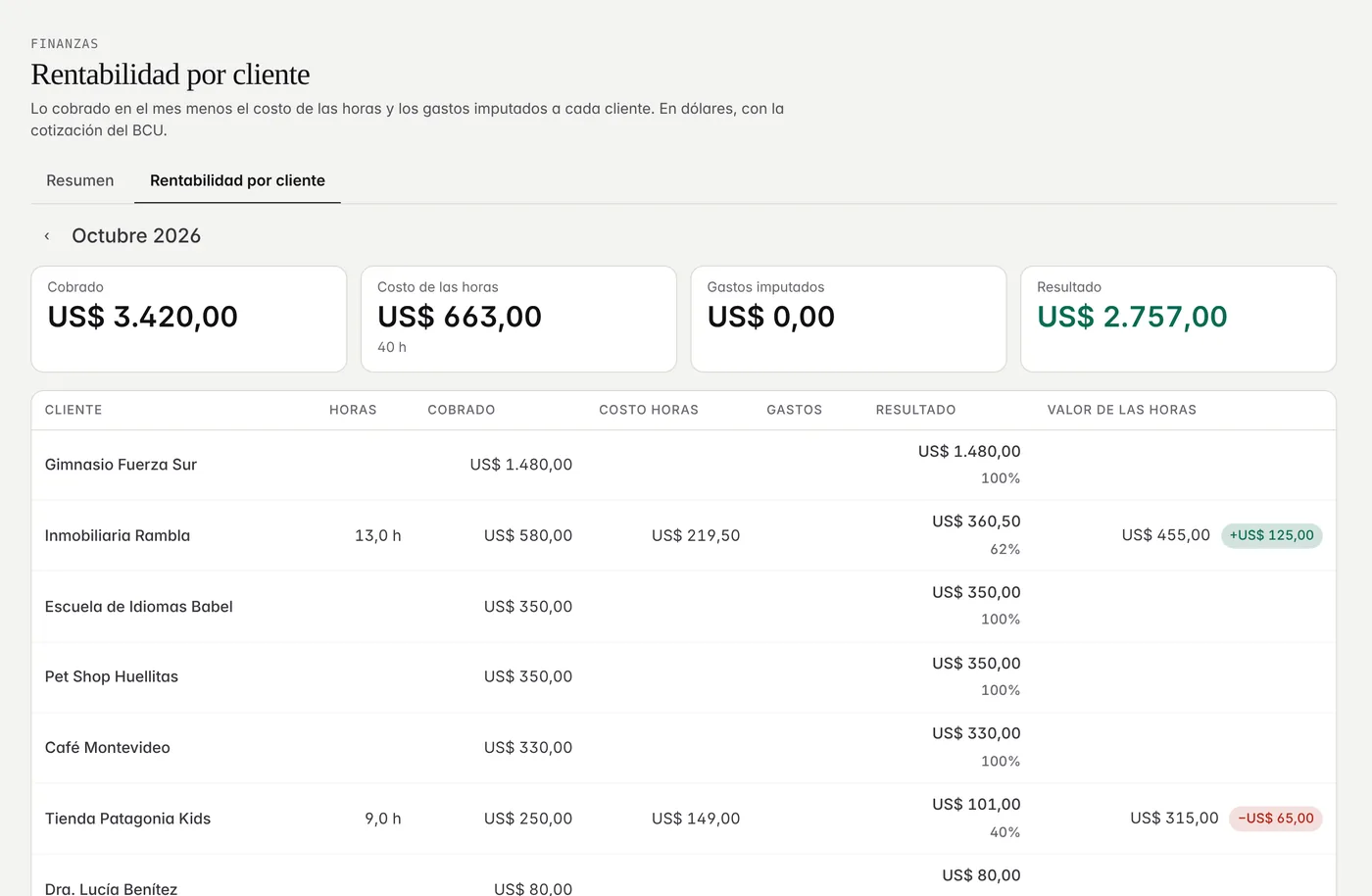Click the US$ 101,00 result value
This screenshot has width=1372, height=896.
coord(976,805)
